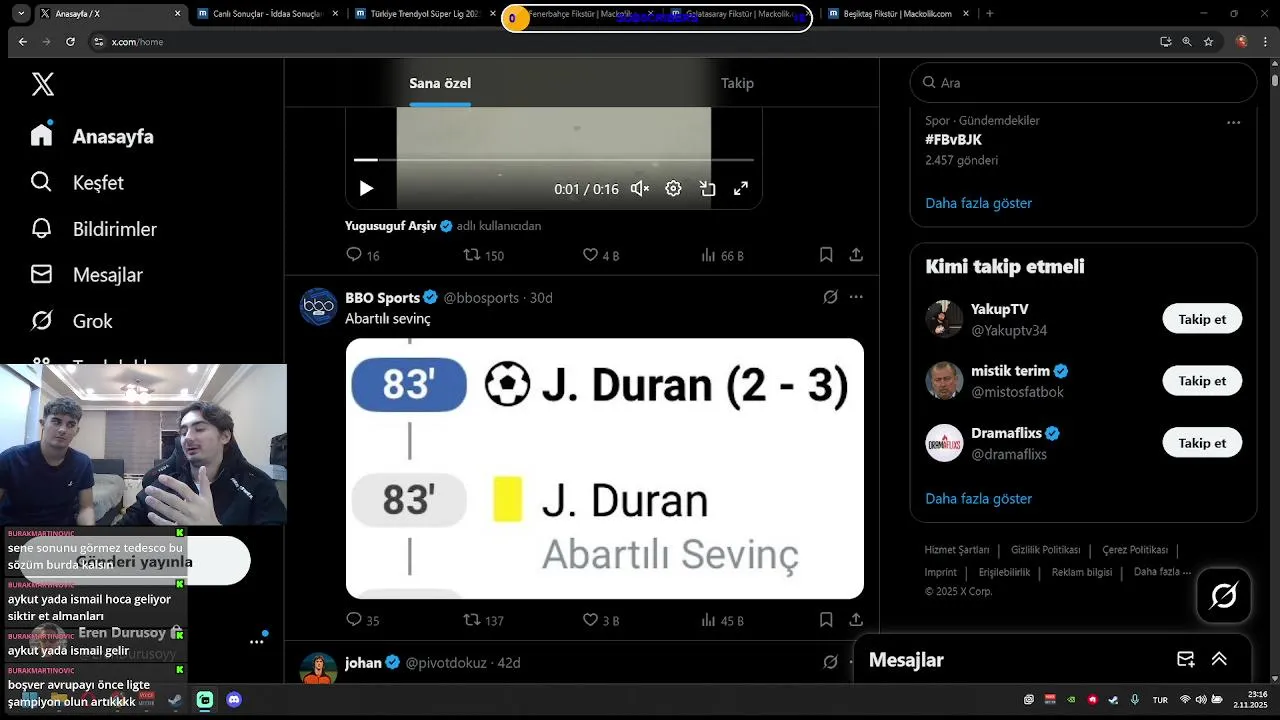The image size is (1280, 720).
Task: Click Grok icon on johan's post
Action: click(830, 662)
